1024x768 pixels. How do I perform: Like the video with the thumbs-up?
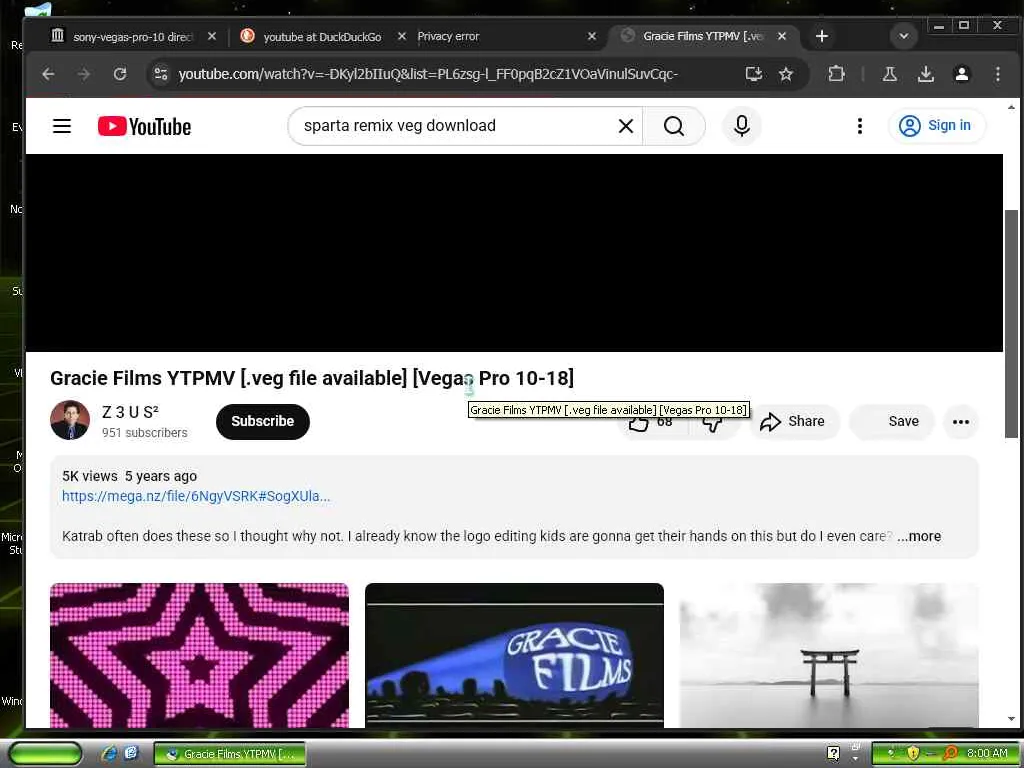652,423
